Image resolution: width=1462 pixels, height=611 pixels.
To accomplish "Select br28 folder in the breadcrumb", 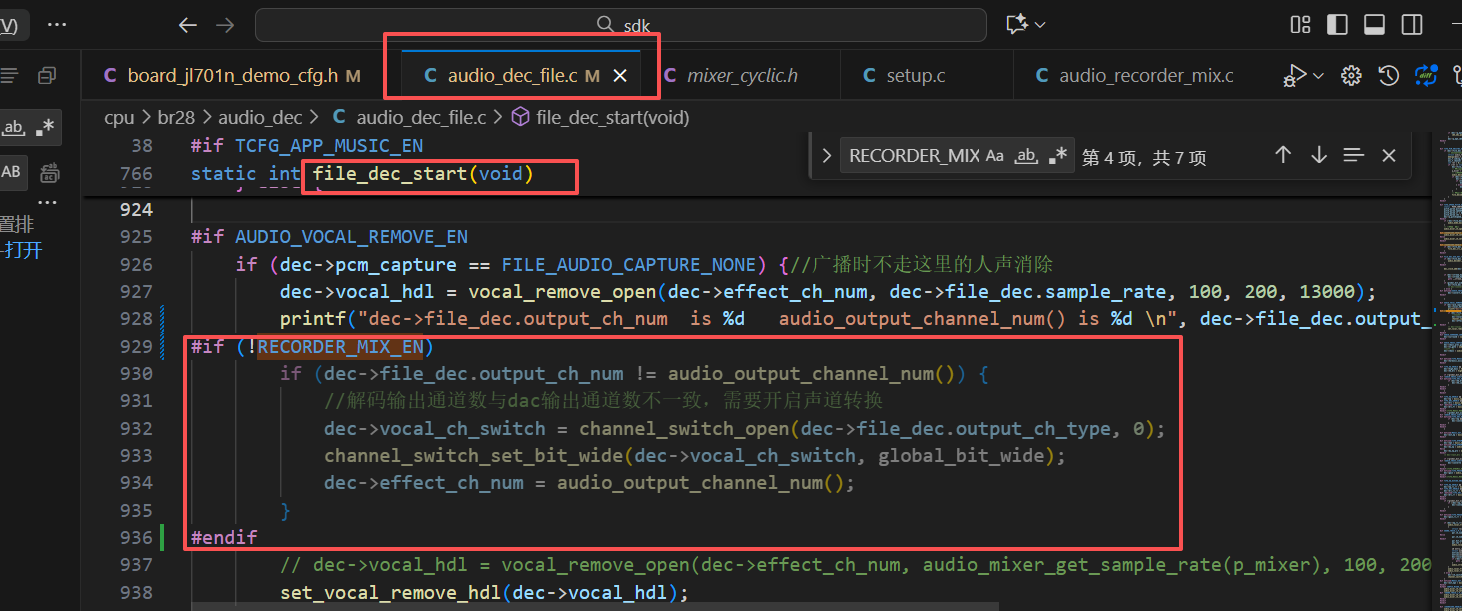I will [x=176, y=118].
